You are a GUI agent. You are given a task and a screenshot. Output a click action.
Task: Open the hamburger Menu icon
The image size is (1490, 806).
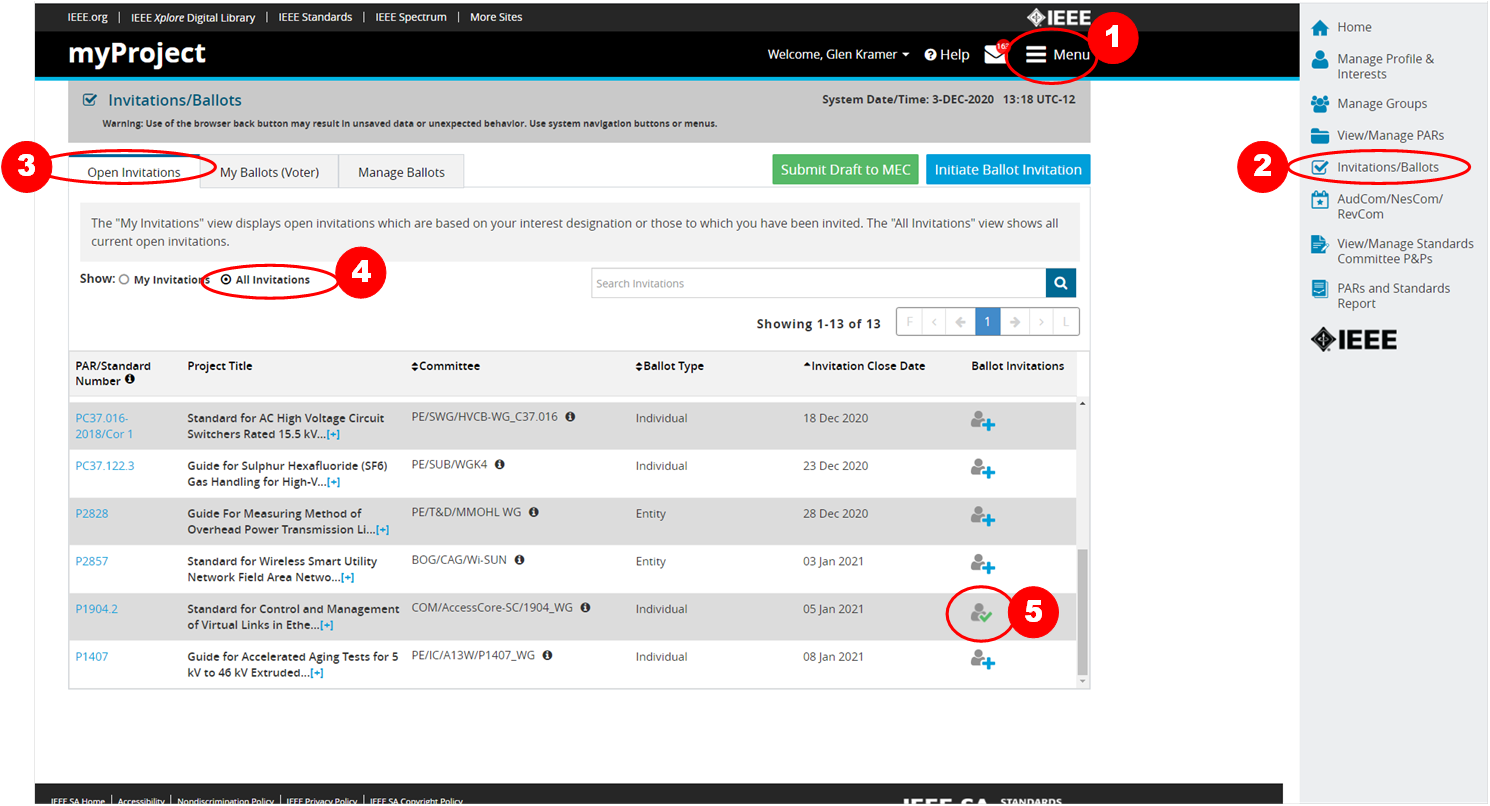[x=1036, y=54]
